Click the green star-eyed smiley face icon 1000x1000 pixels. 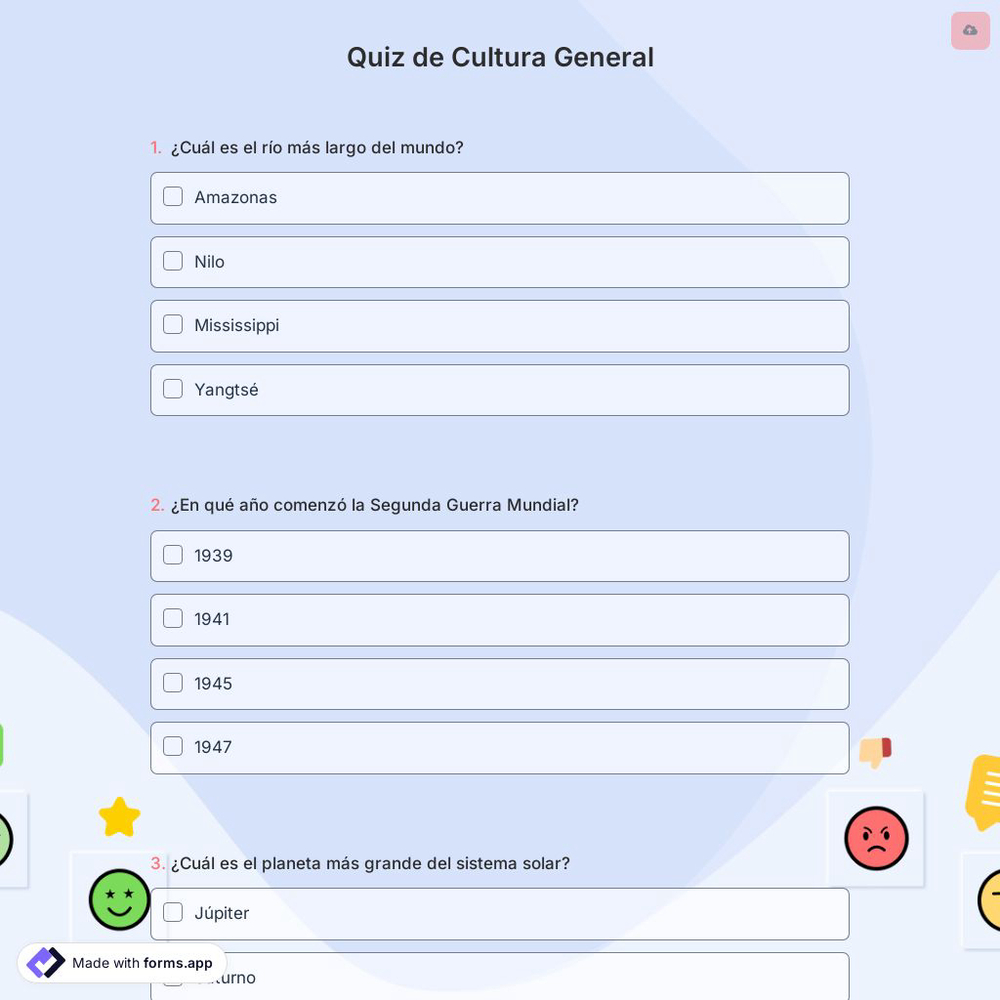[118, 900]
